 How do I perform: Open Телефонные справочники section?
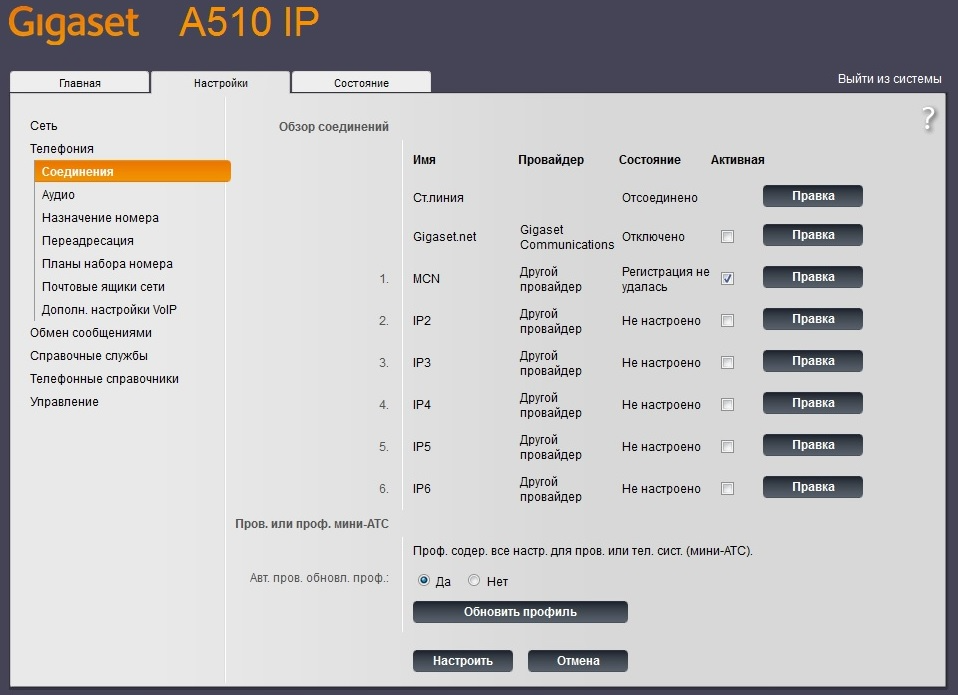tap(104, 379)
